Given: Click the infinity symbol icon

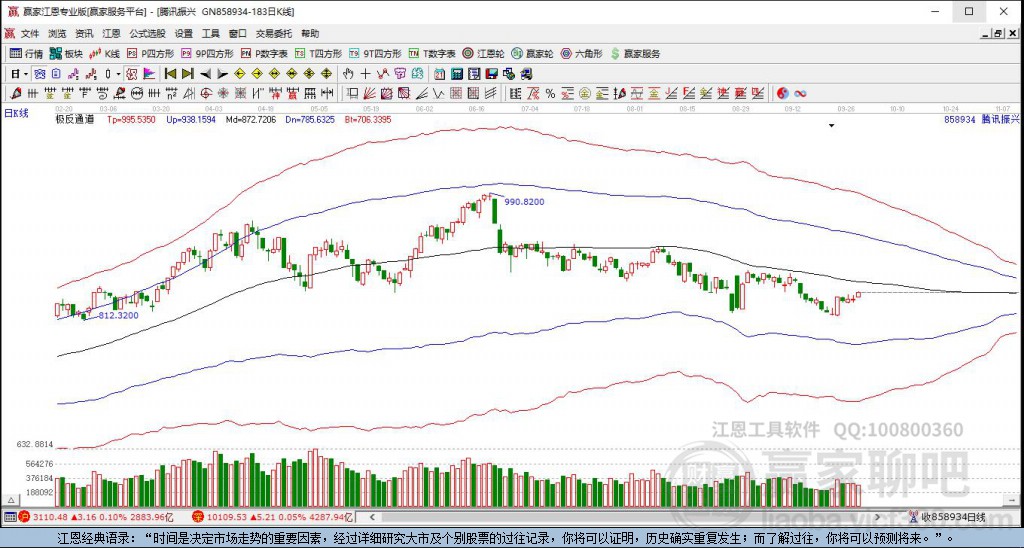Looking at the screenshot, I should tap(801, 93).
